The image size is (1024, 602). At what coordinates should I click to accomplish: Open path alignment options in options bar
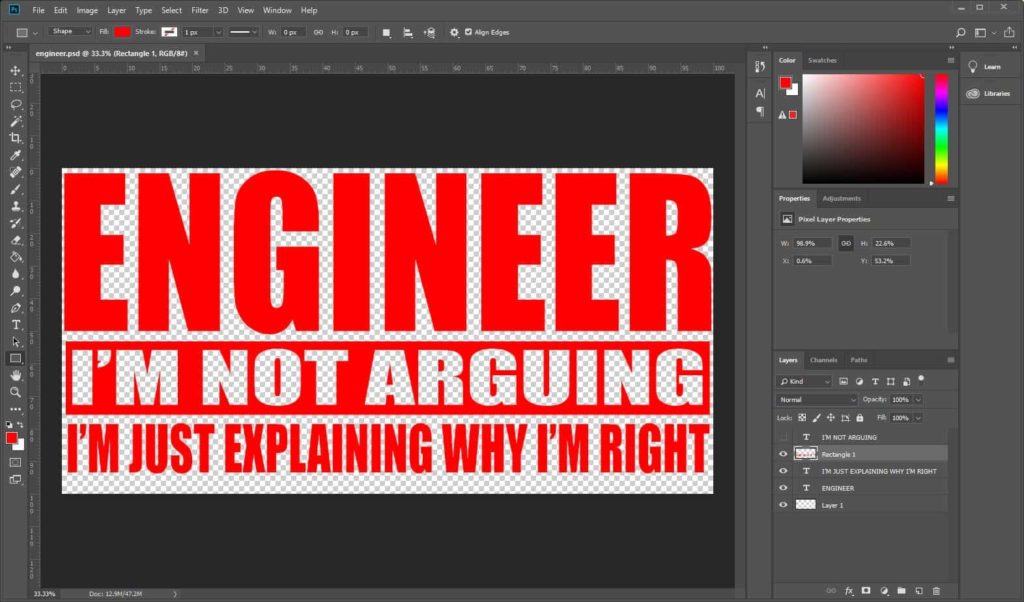coord(408,32)
